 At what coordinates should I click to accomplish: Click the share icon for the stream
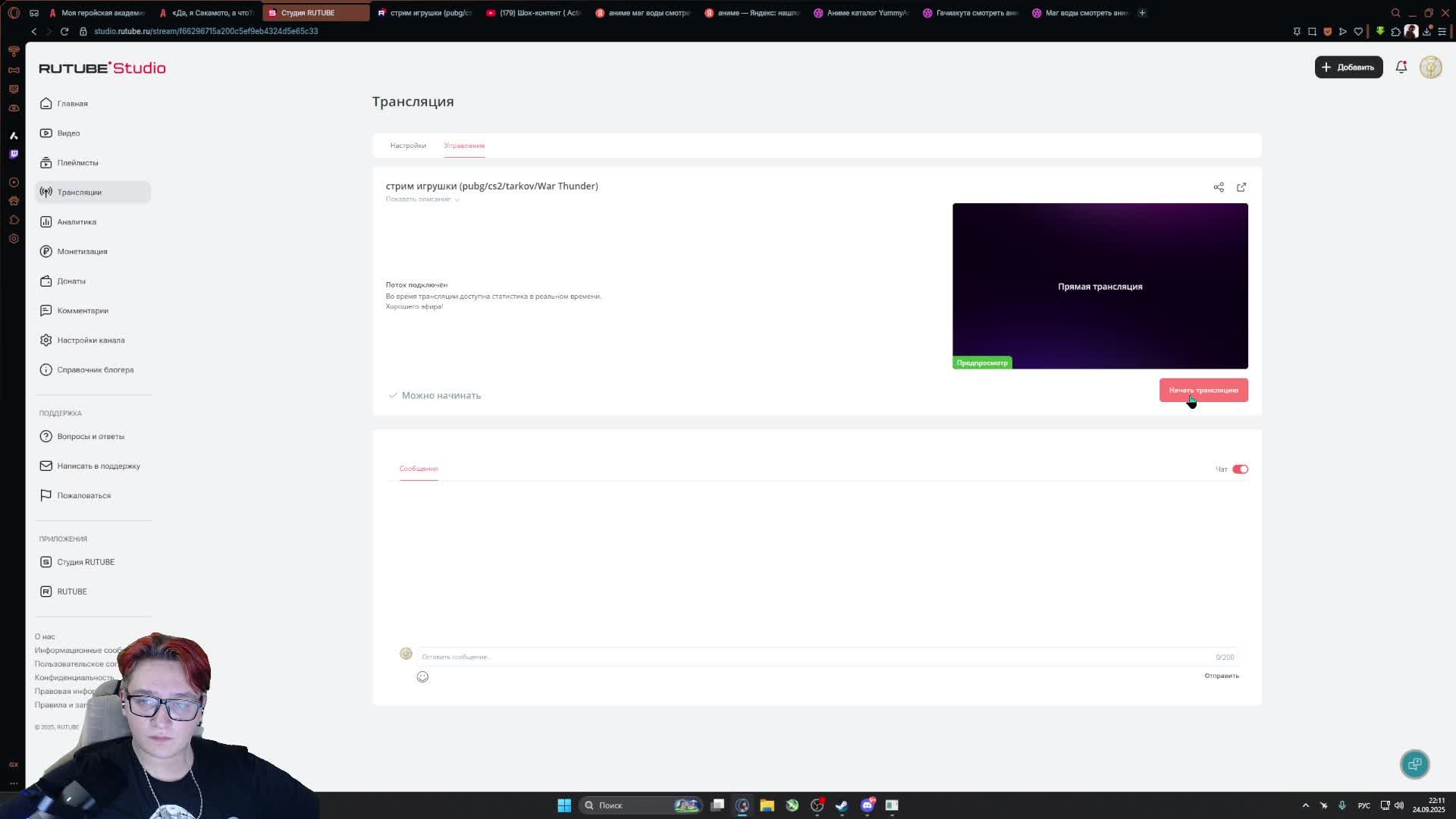(x=1219, y=187)
